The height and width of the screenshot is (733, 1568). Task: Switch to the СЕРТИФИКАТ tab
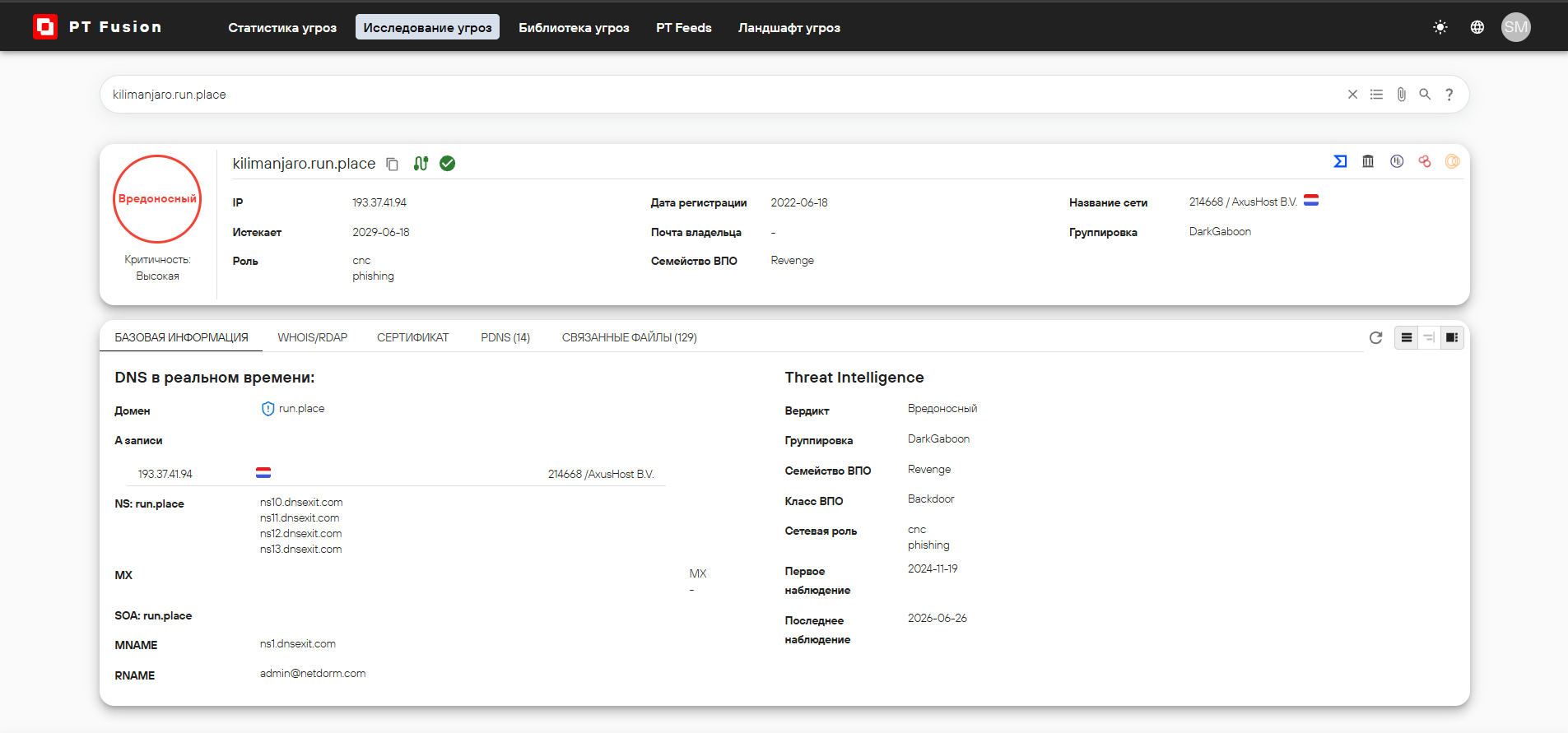click(413, 337)
